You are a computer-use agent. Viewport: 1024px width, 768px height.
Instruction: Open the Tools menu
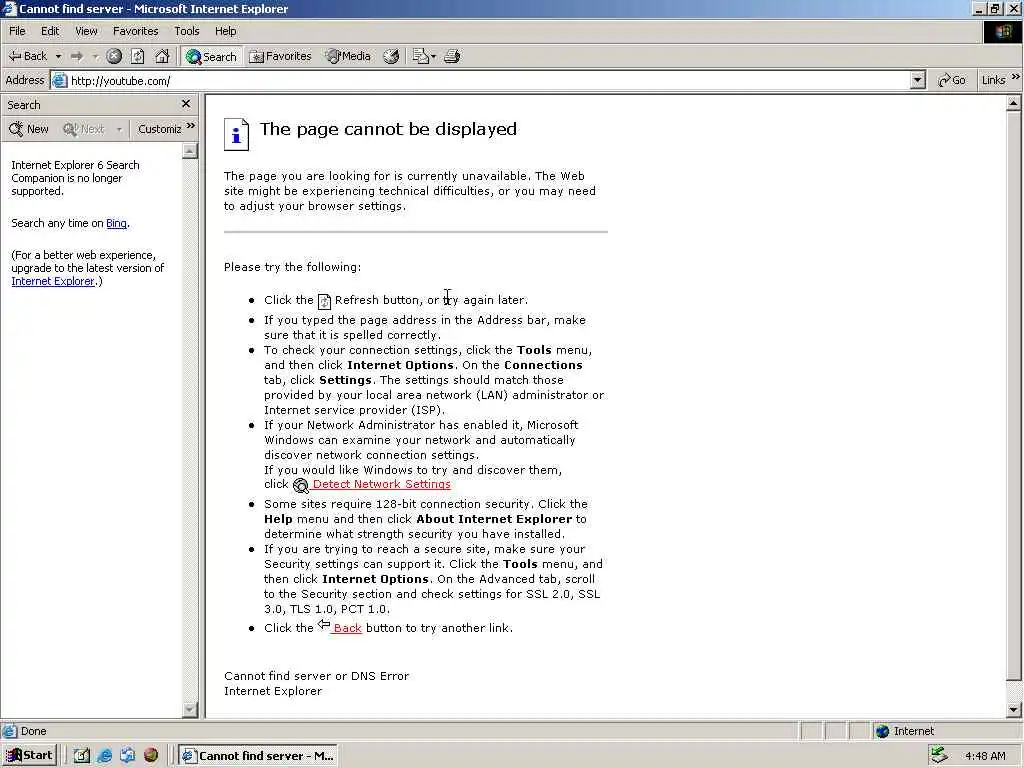(186, 31)
